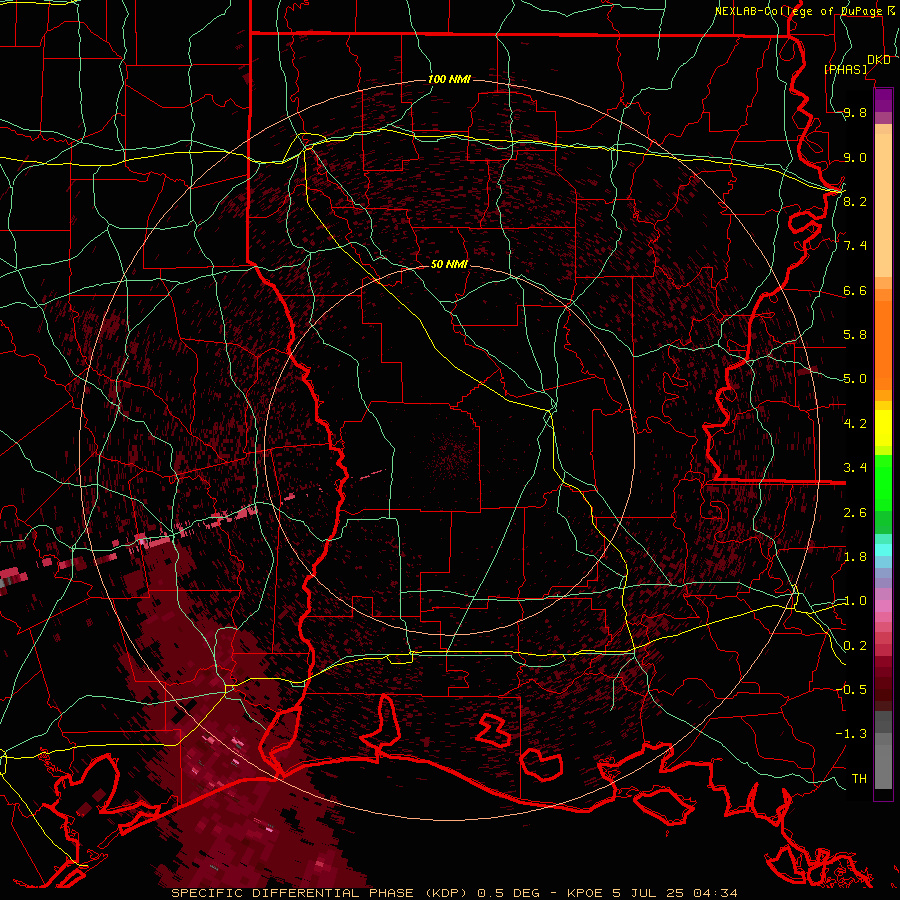
Task: Click the 8.2 value on the color scale
Action: tap(855, 201)
